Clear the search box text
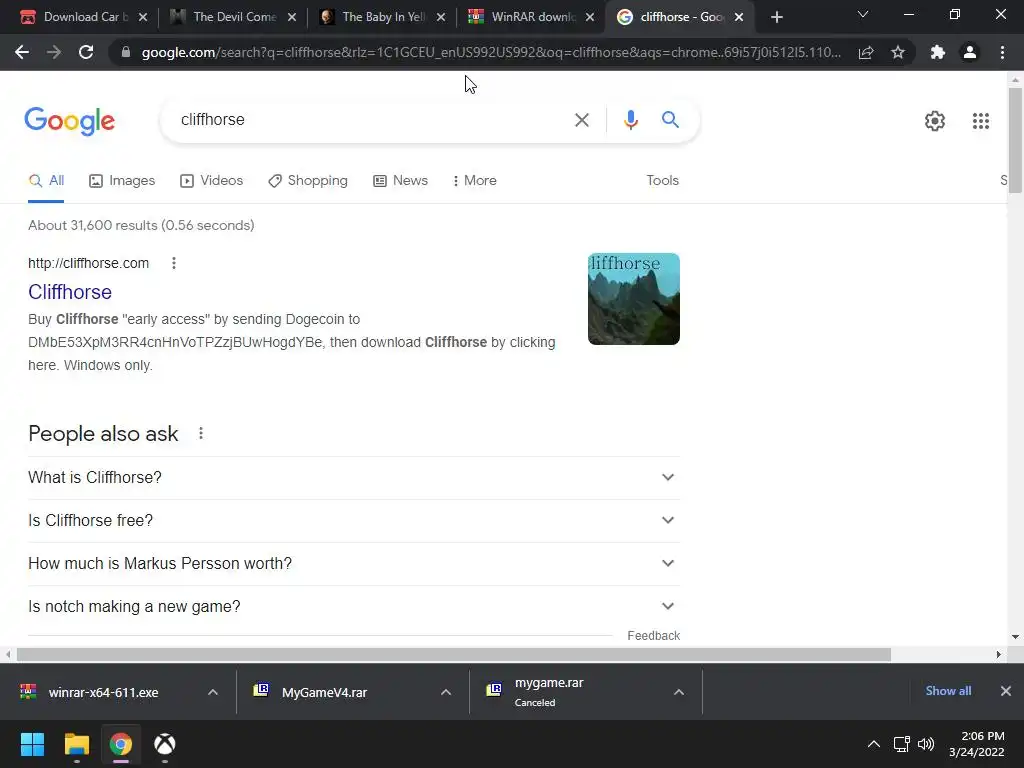This screenshot has height=768, width=1024. pyautogui.click(x=581, y=120)
